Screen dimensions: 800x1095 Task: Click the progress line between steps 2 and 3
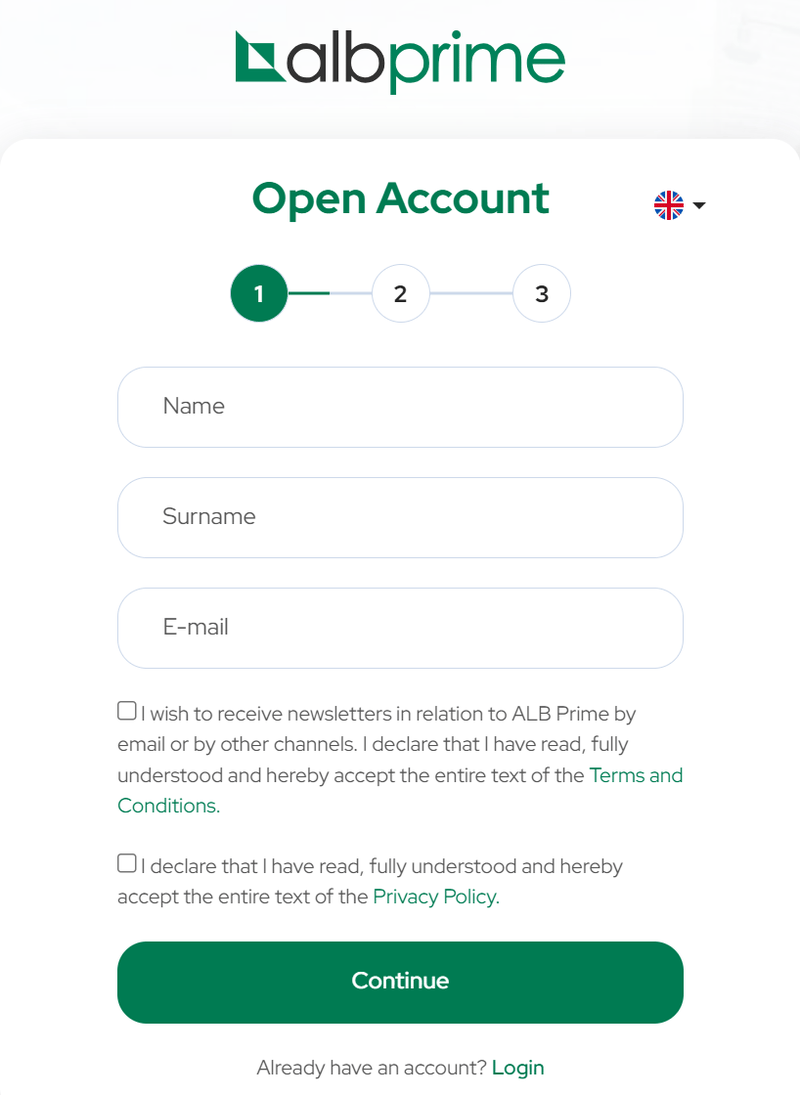(471, 293)
